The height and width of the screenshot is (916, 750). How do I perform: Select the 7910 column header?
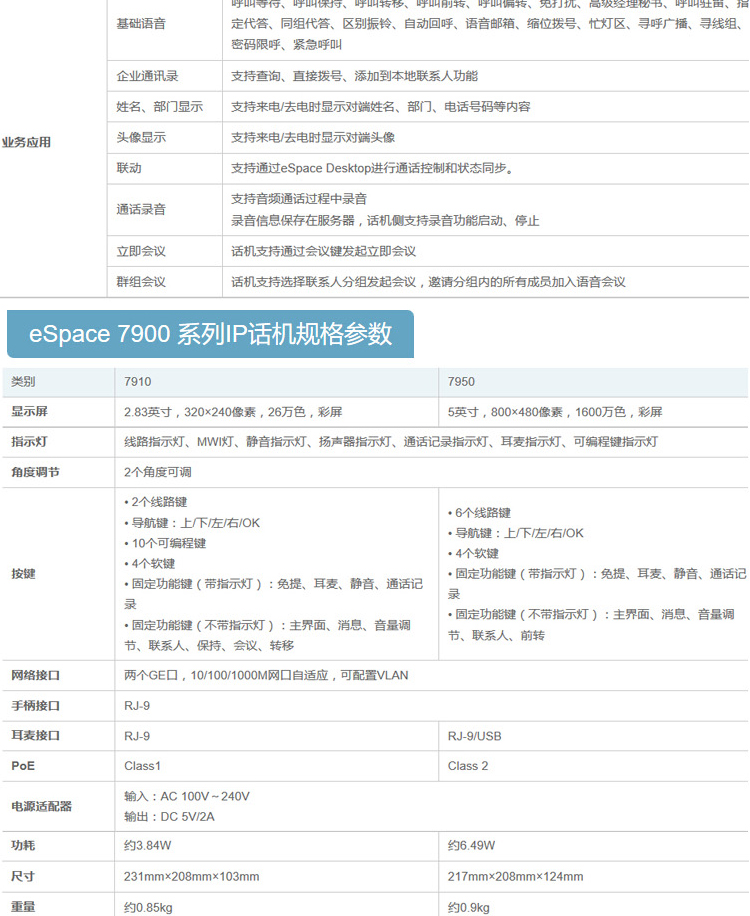[138, 382]
